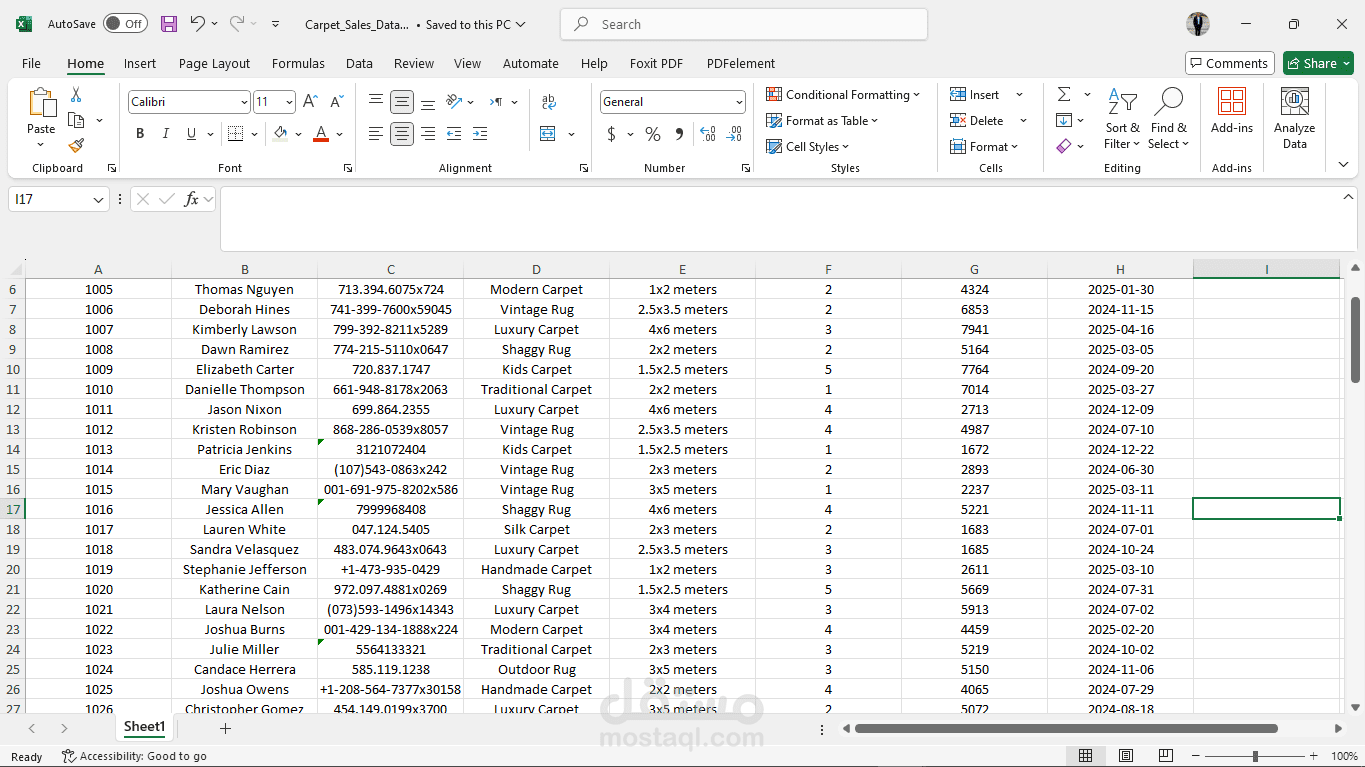This screenshot has width=1365, height=767.
Task: Click the AutoSum sigma icon
Action: [x=1063, y=94]
